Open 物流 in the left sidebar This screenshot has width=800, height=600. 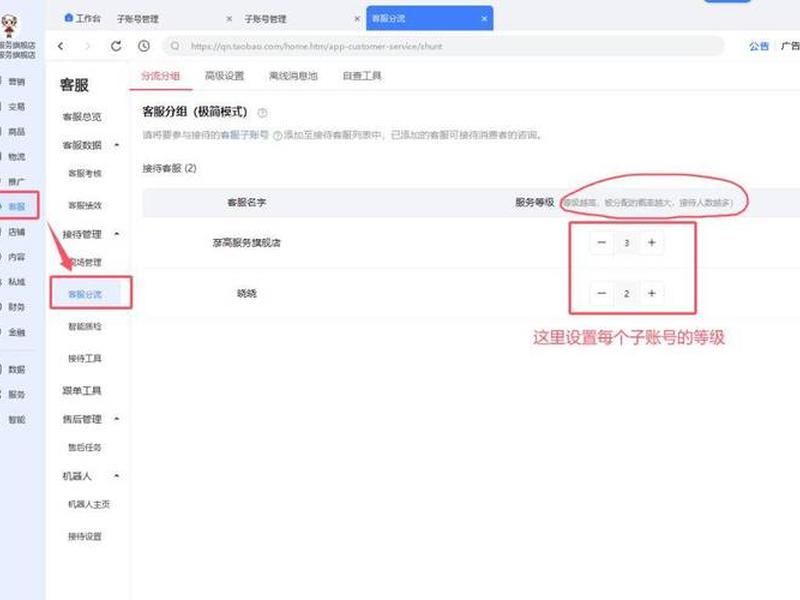(16, 157)
